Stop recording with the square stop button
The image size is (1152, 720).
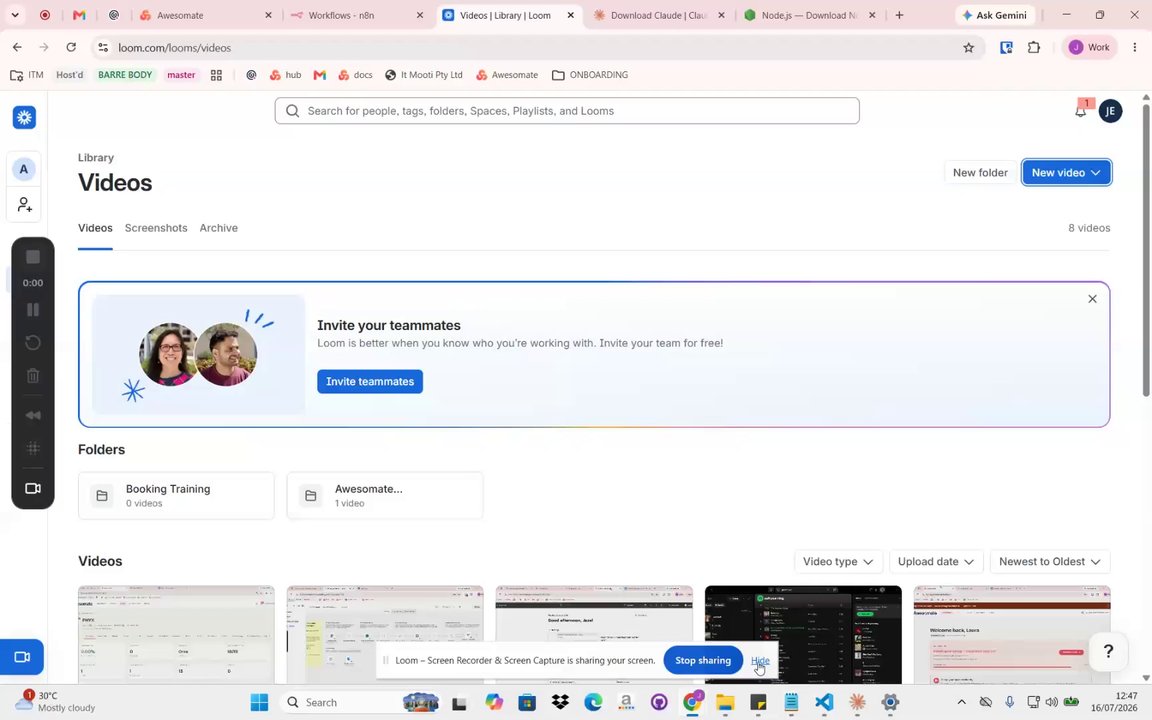(33, 257)
